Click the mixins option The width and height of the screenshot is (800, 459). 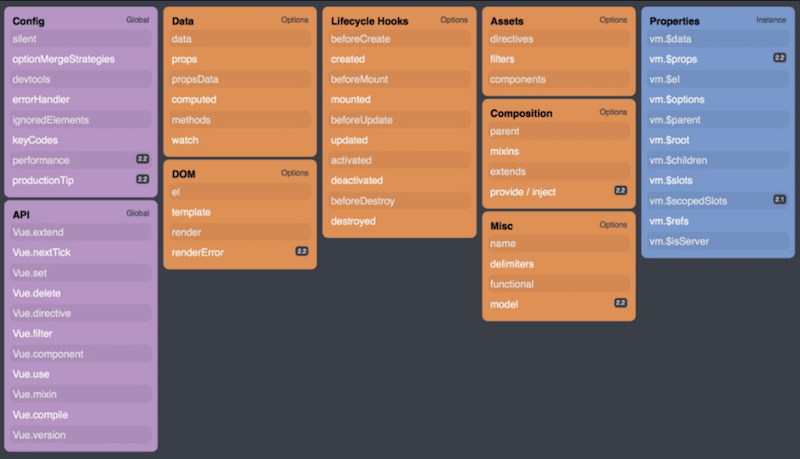[x=559, y=151]
